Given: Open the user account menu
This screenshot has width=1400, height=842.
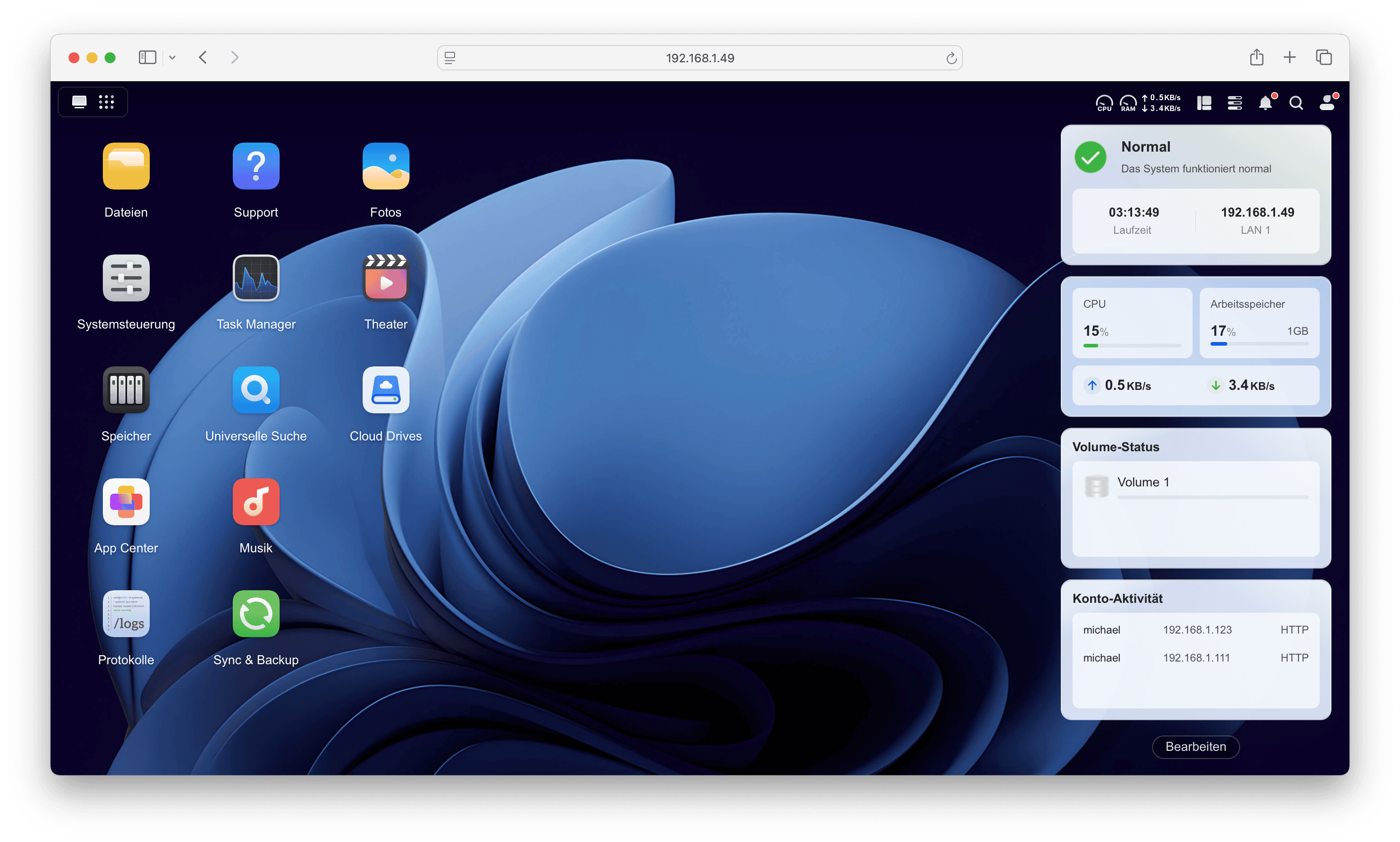Looking at the screenshot, I should click(1327, 103).
